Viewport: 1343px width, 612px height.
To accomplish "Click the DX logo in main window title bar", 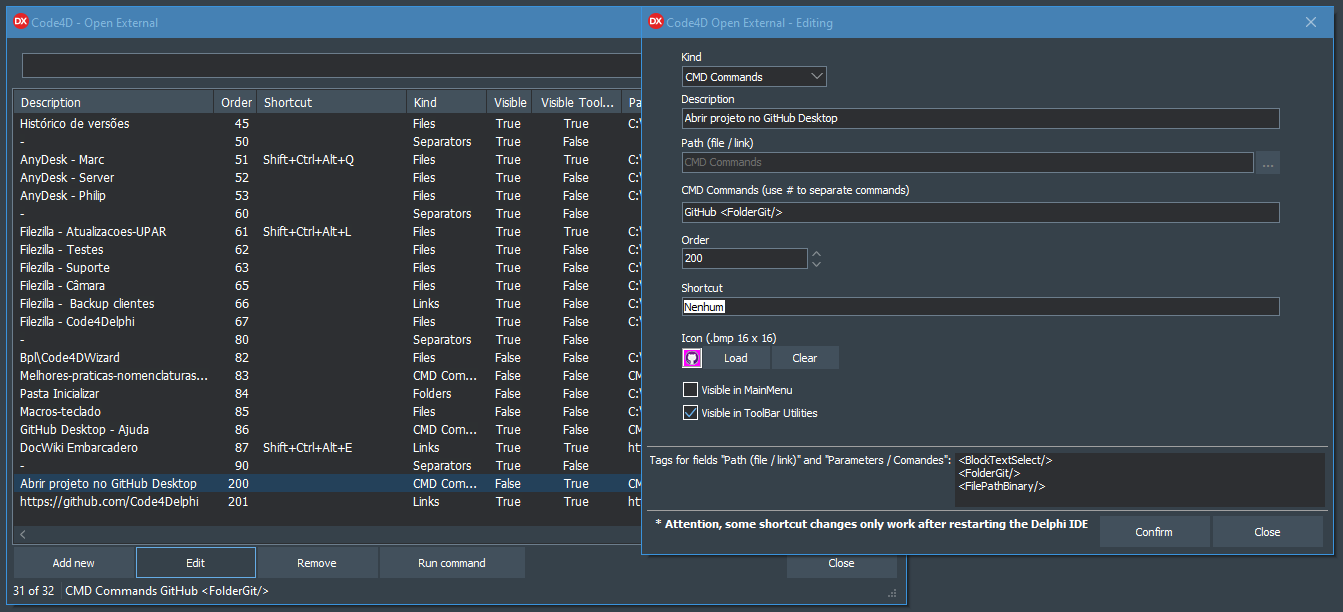I will click(20, 21).
